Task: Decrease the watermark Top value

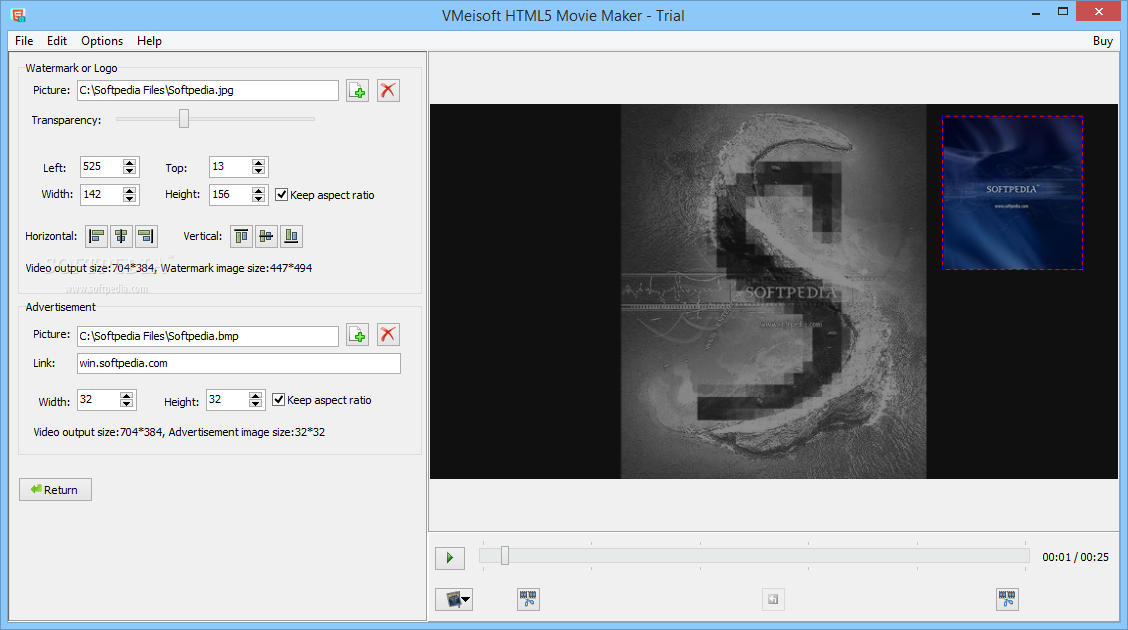Action: (258, 171)
